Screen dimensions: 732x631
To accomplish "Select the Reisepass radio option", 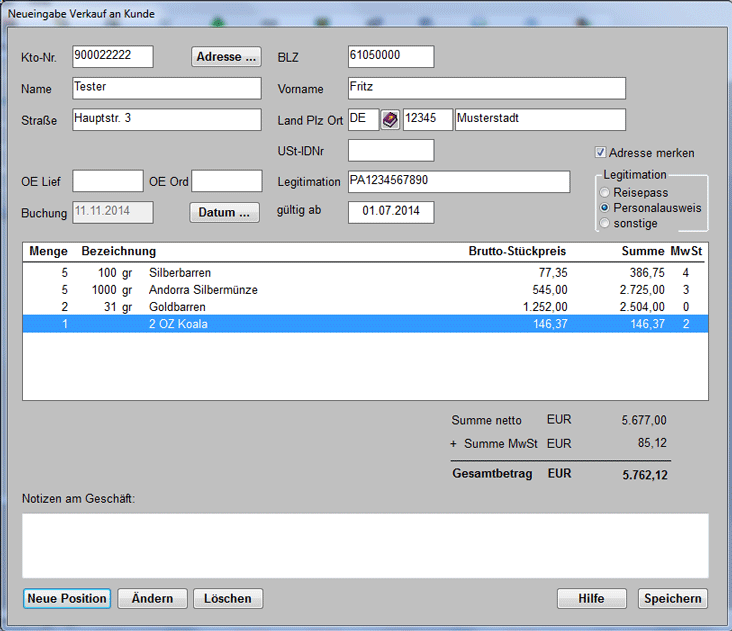I will pyautogui.click(x=603, y=192).
